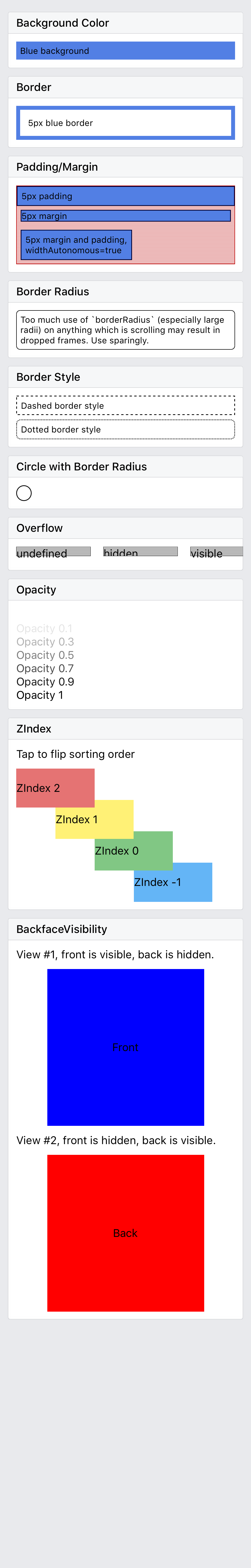Click the Blue background bar
Screen dimensions: 251x1568
tap(125, 50)
